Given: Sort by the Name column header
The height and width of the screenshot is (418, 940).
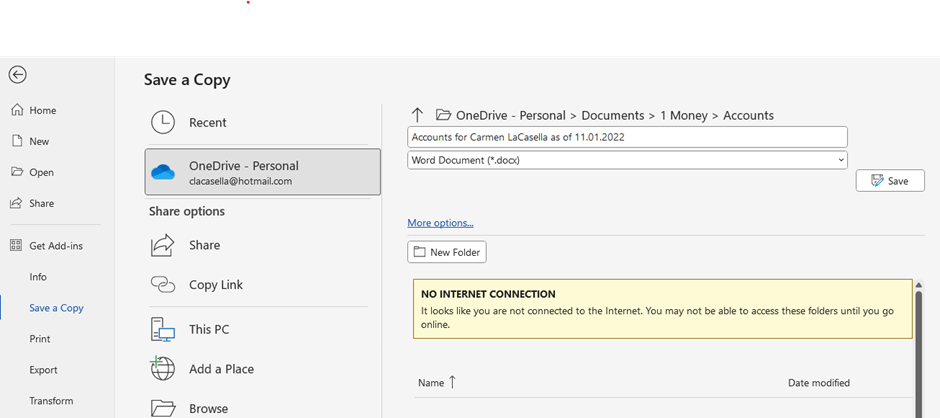Looking at the screenshot, I should click(x=437, y=383).
